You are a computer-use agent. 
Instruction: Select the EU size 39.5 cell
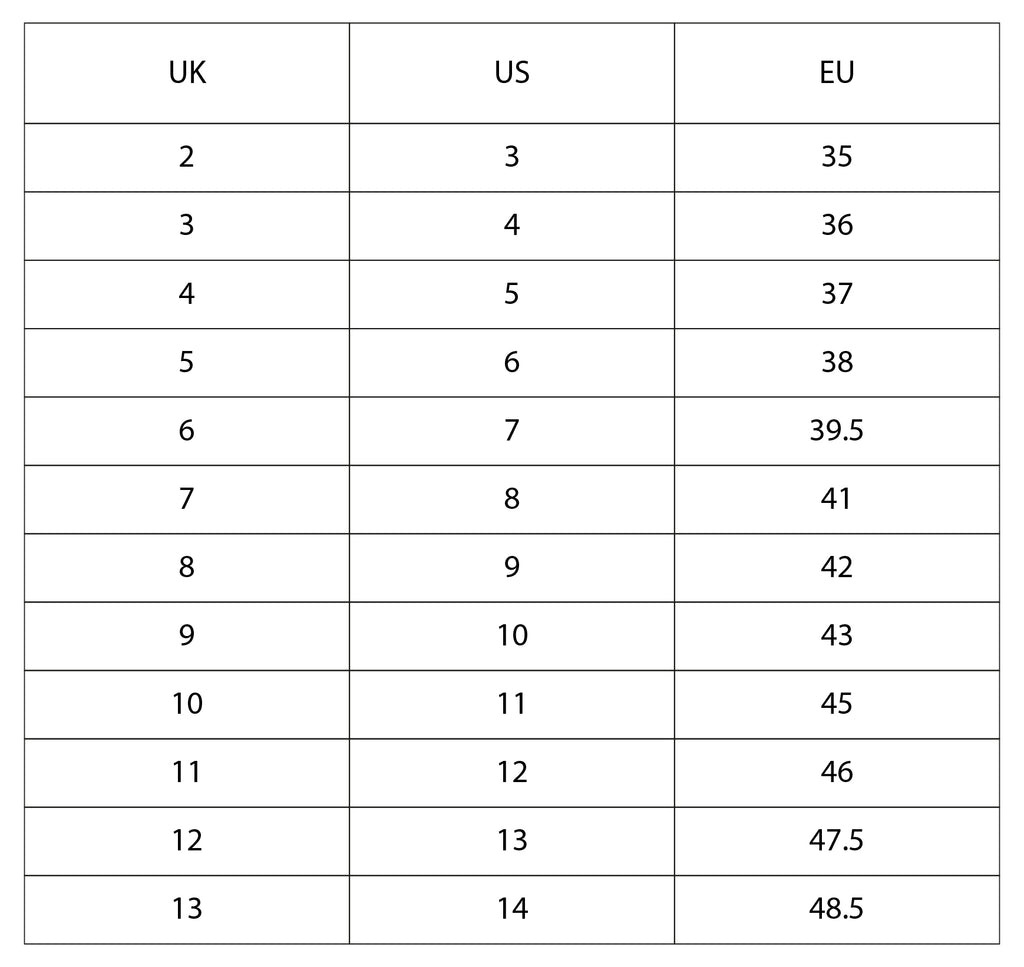pyautogui.click(x=836, y=431)
